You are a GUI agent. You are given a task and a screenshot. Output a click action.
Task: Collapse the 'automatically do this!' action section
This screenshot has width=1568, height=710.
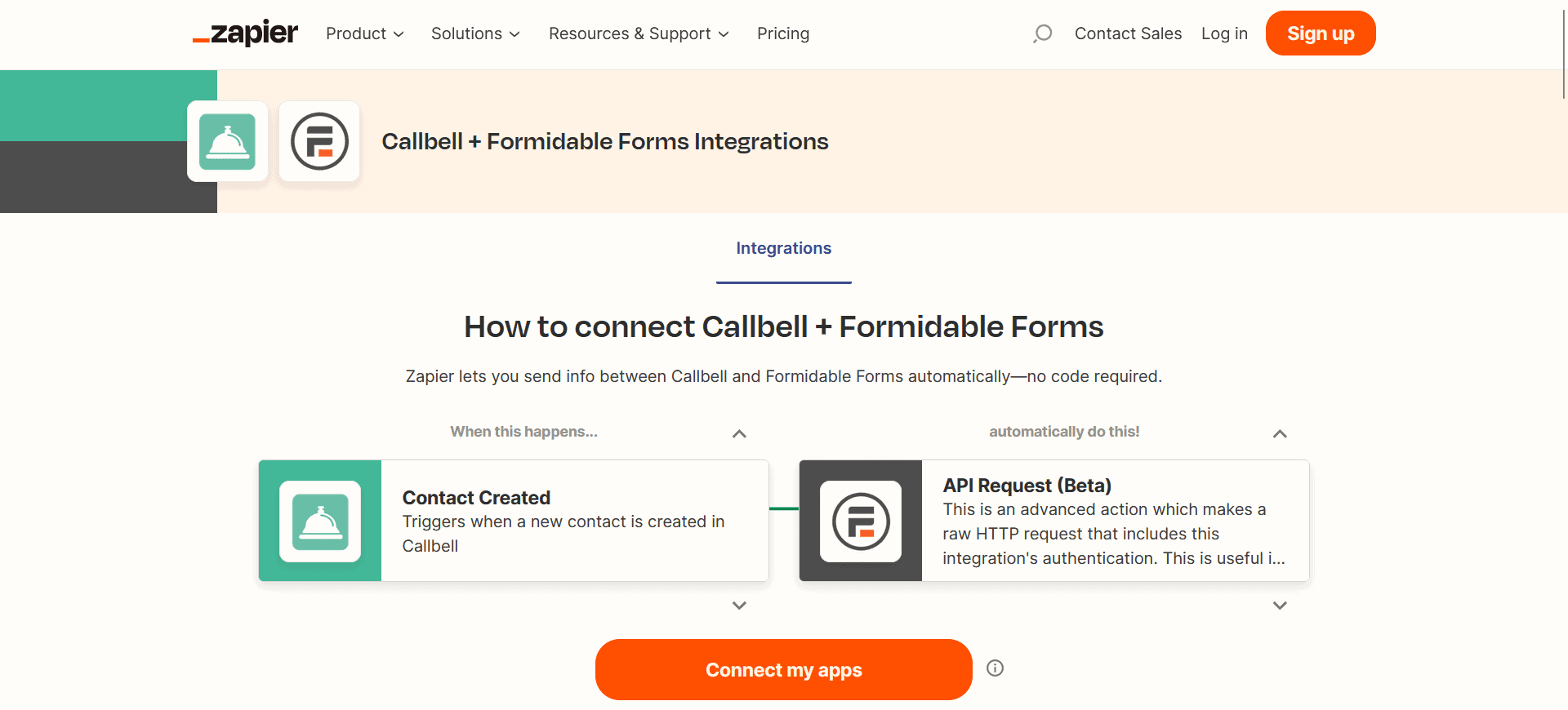pos(1280,433)
